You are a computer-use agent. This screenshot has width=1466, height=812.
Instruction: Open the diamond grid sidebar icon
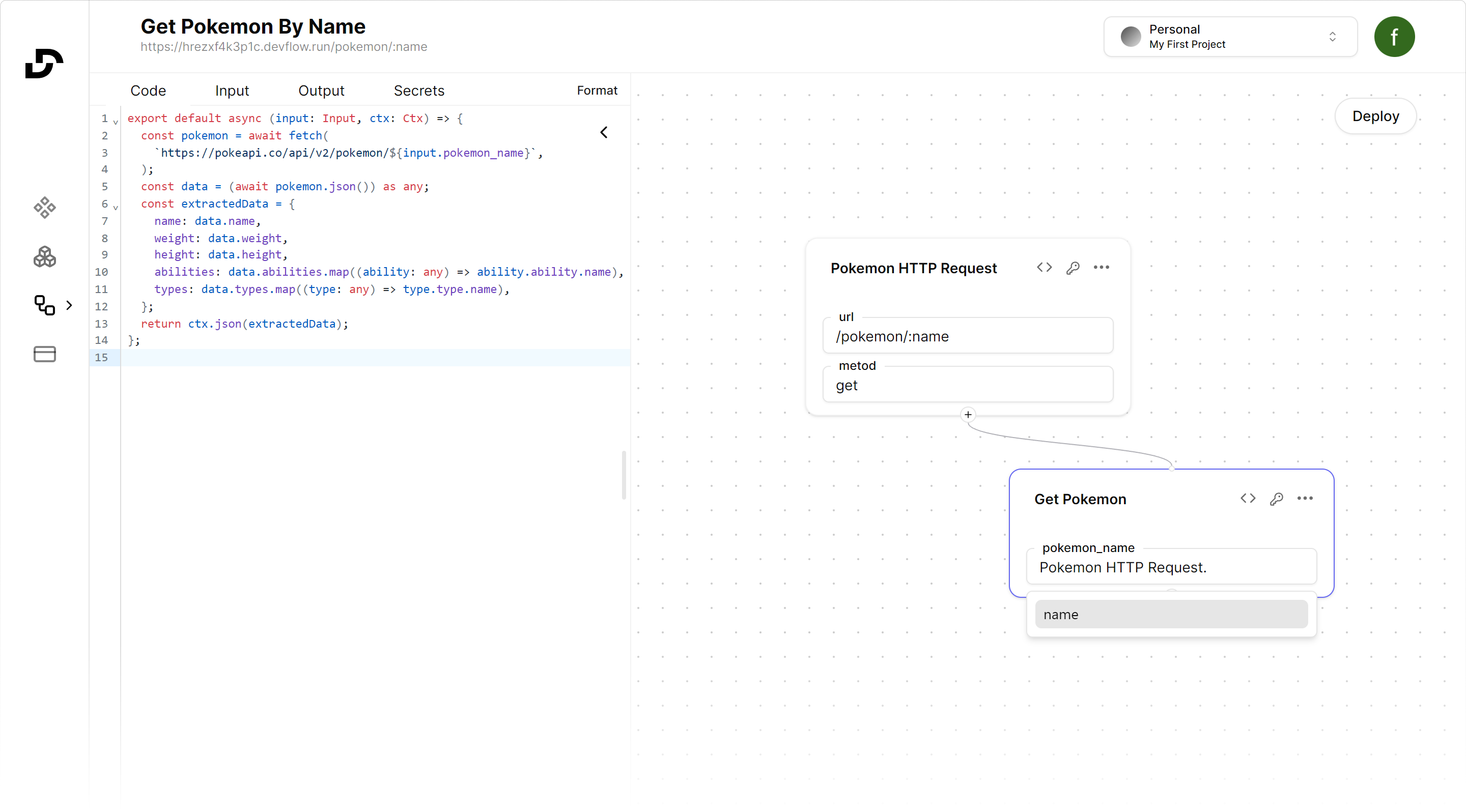point(44,208)
